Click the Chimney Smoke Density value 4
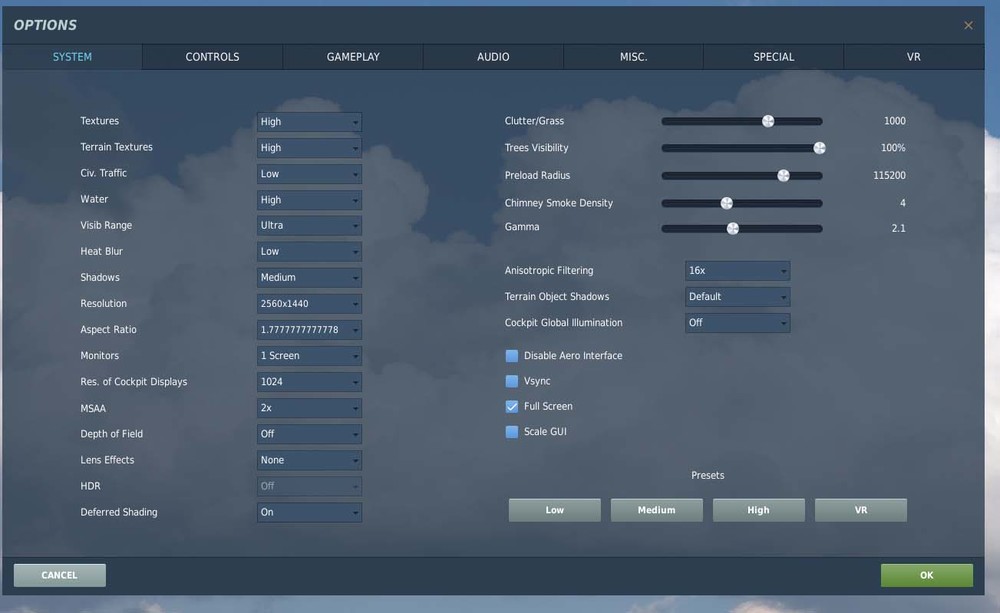This screenshot has height=613, width=1000. [x=902, y=203]
